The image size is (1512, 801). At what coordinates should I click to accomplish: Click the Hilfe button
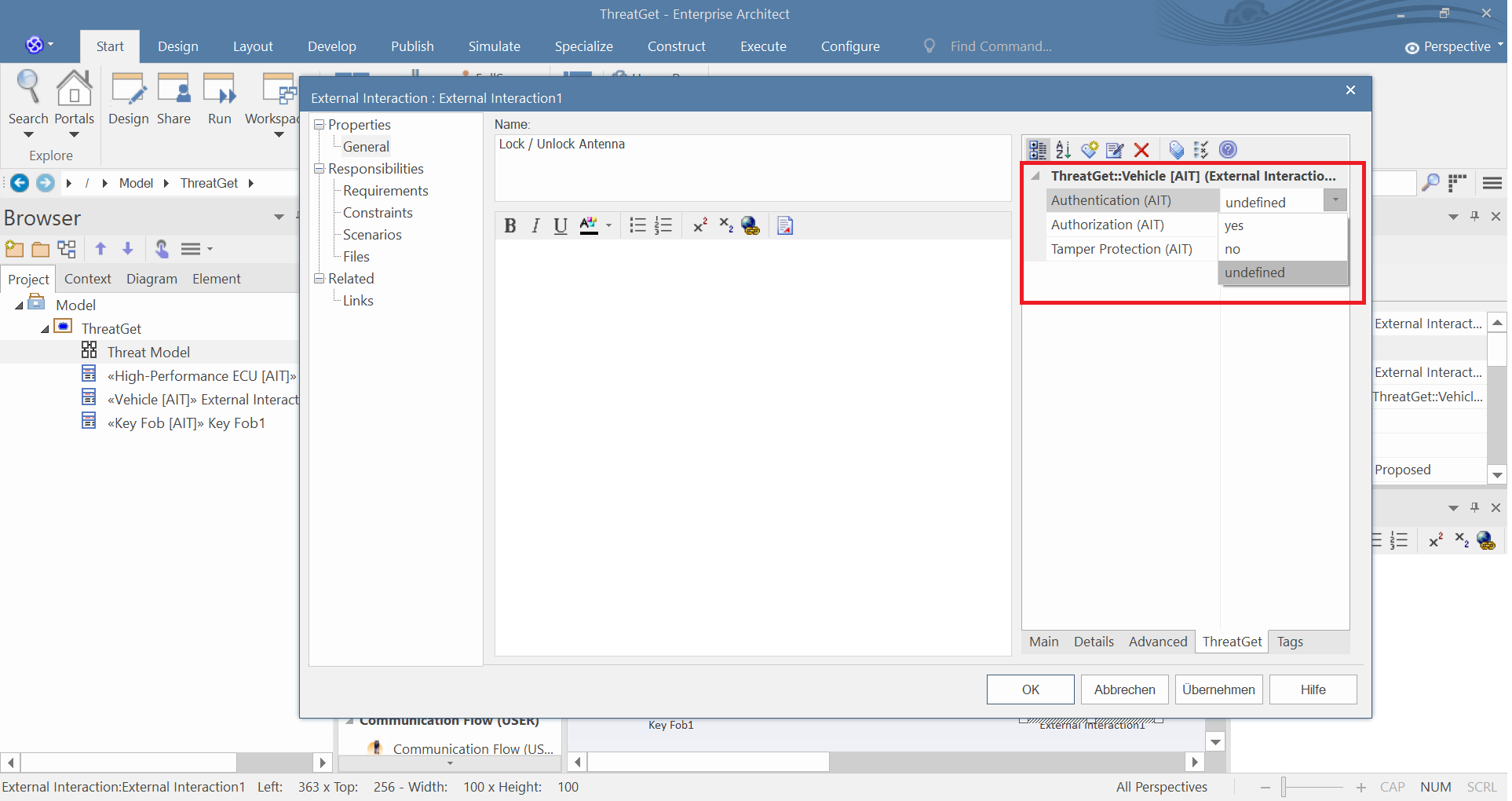[1313, 689]
